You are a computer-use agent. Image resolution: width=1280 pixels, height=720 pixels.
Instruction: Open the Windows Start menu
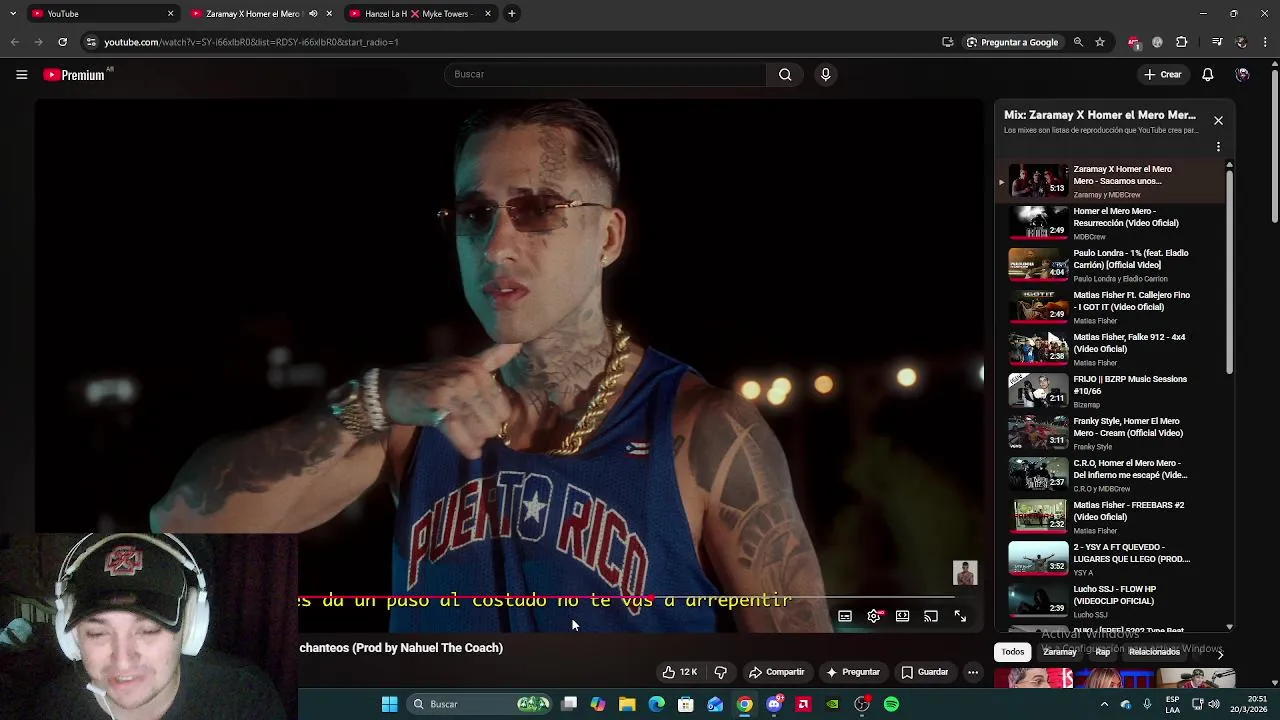[x=389, y=704]
